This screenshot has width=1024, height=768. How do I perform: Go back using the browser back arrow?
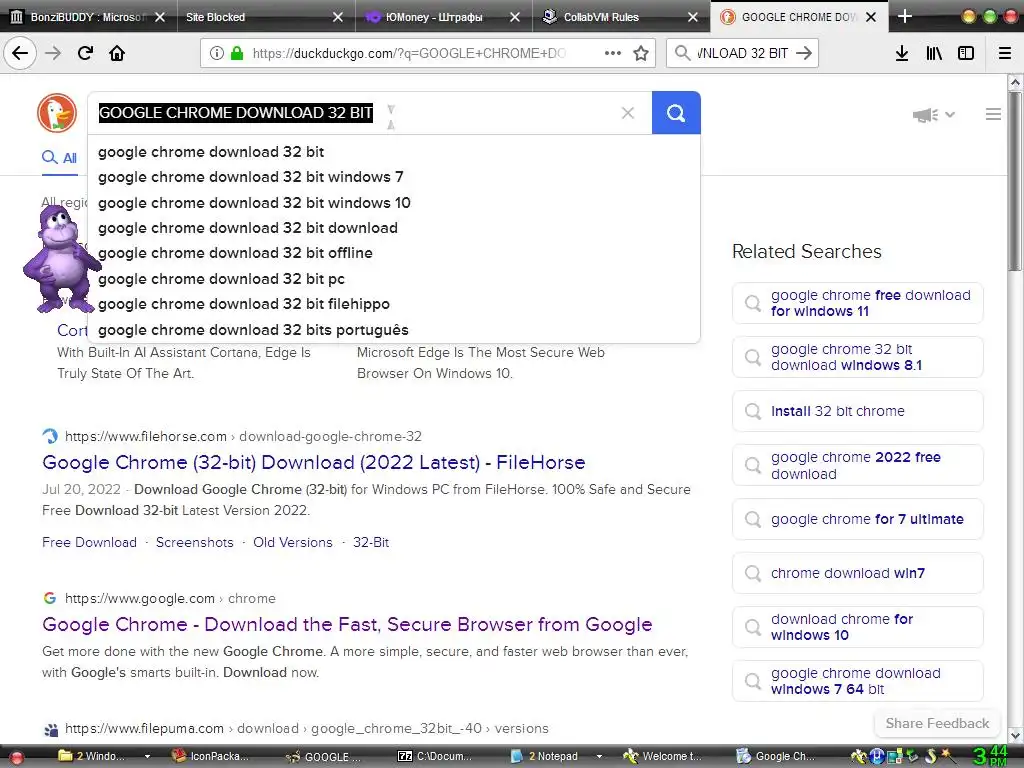tap(20, 53)
